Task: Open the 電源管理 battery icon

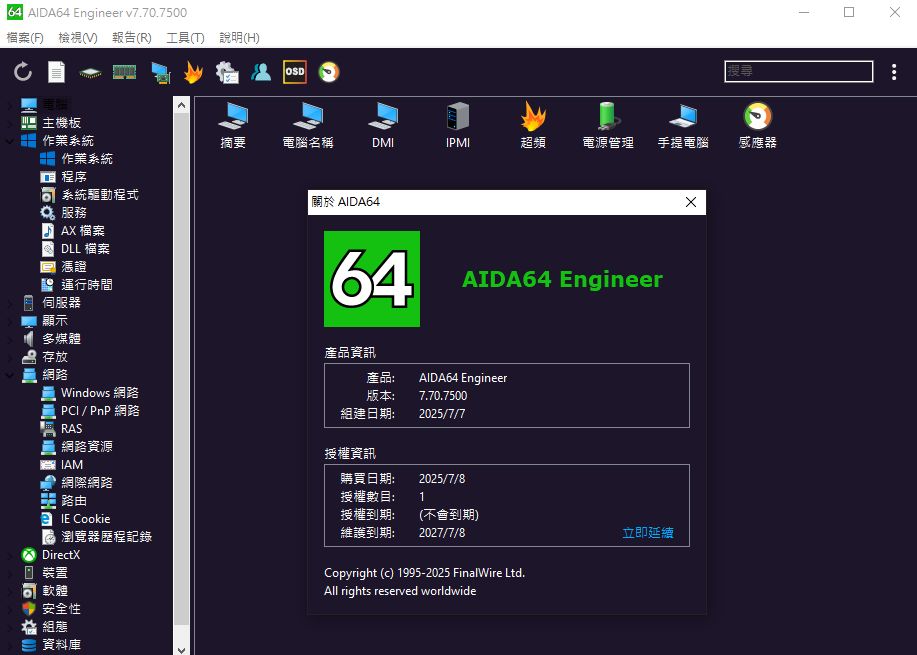Action: click(608, 125)
